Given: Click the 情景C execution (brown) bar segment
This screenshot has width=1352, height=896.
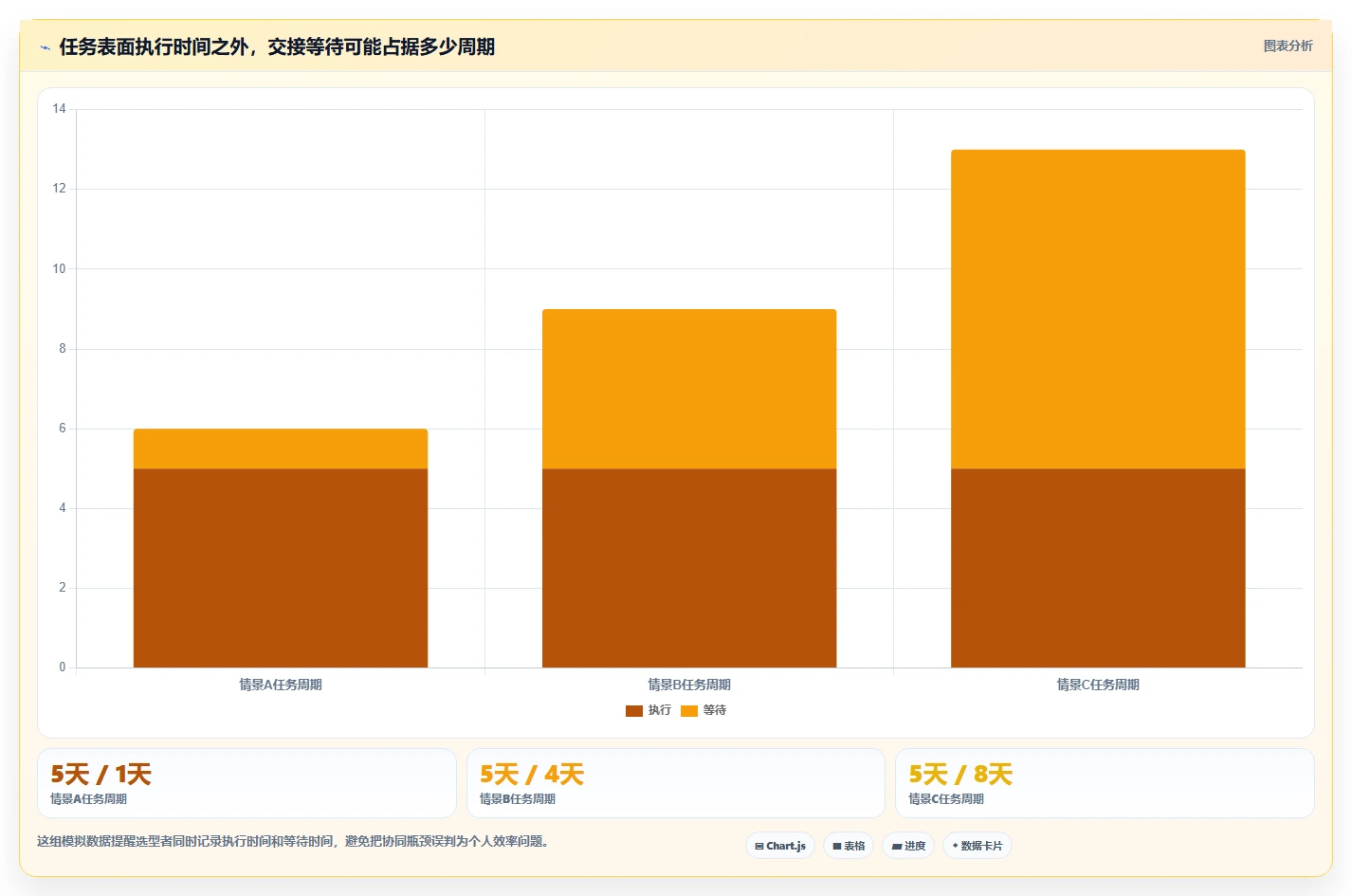Looking at the screenshot, I should click(x=1098, y=568).
